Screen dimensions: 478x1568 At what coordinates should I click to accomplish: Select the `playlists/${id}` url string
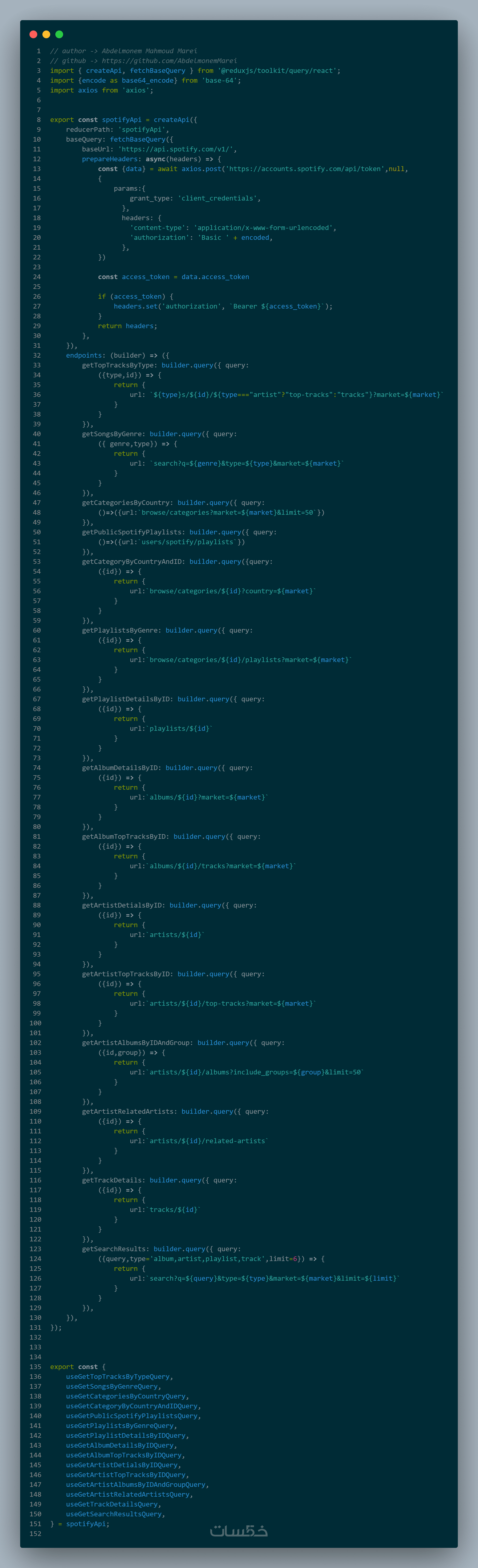pyautogui.click(x=180, y=729)
